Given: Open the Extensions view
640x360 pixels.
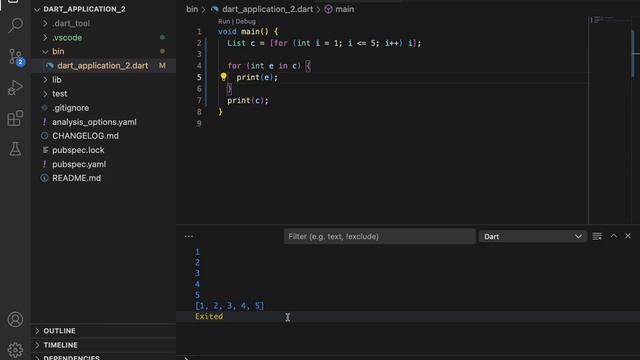Looking at the screenshot, I should tap(15, 118).
